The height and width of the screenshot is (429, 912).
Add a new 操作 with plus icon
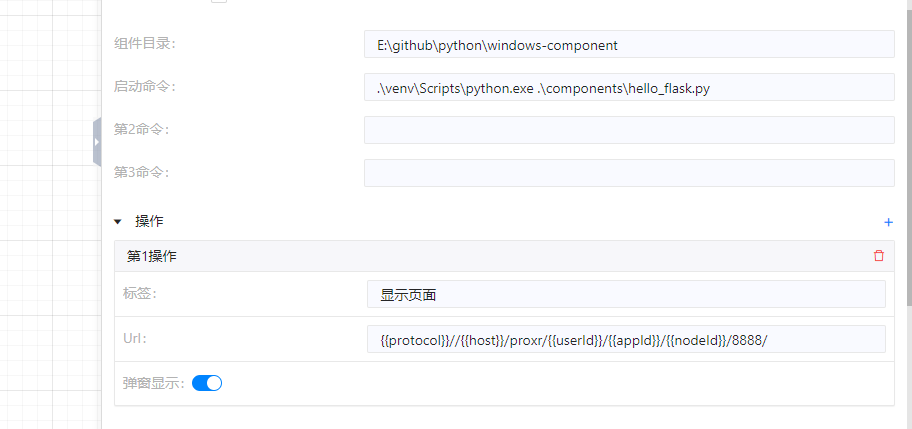pyautogui.click(x=888, y=221)
